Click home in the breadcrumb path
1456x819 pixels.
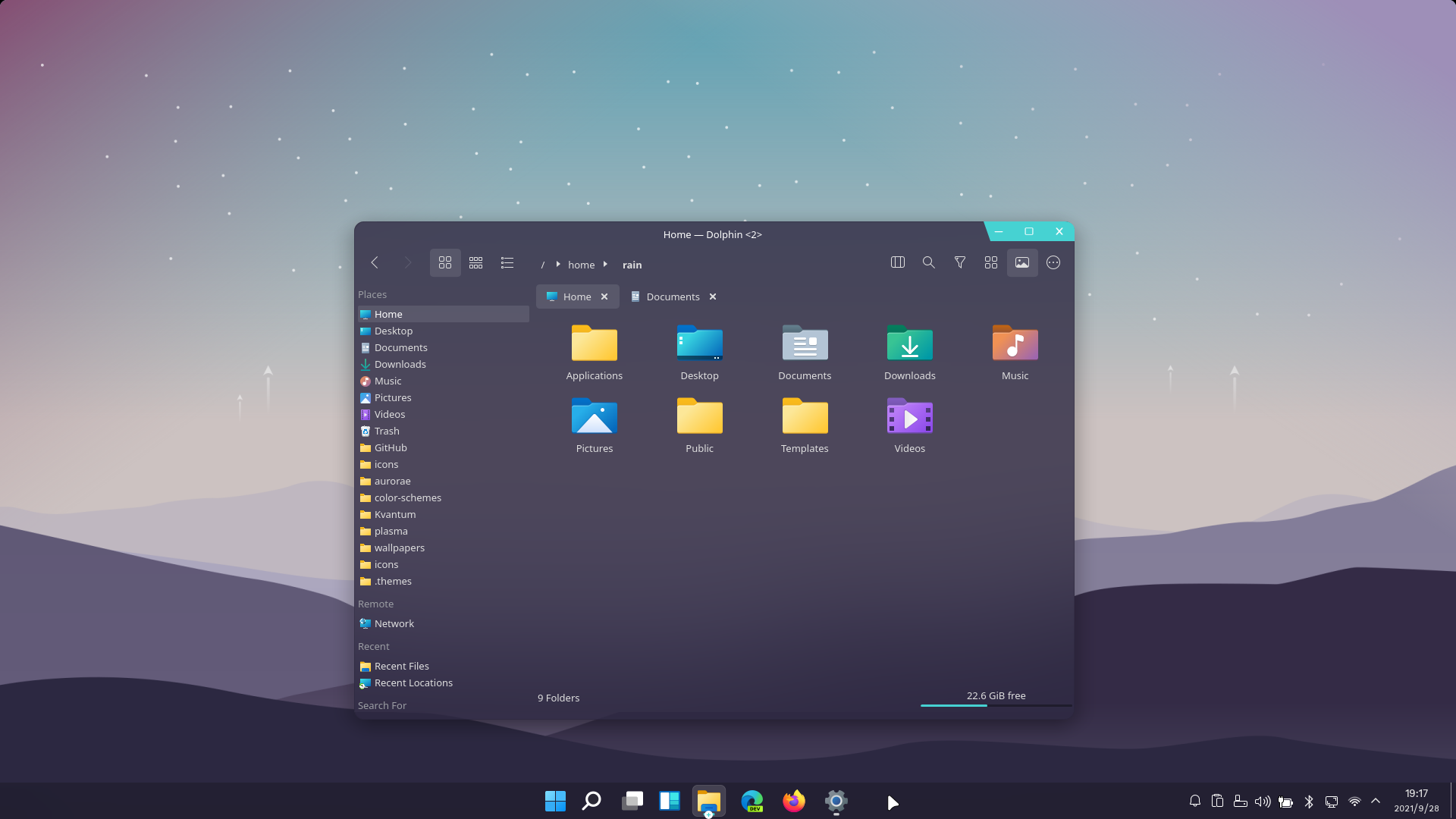(582, 265)
